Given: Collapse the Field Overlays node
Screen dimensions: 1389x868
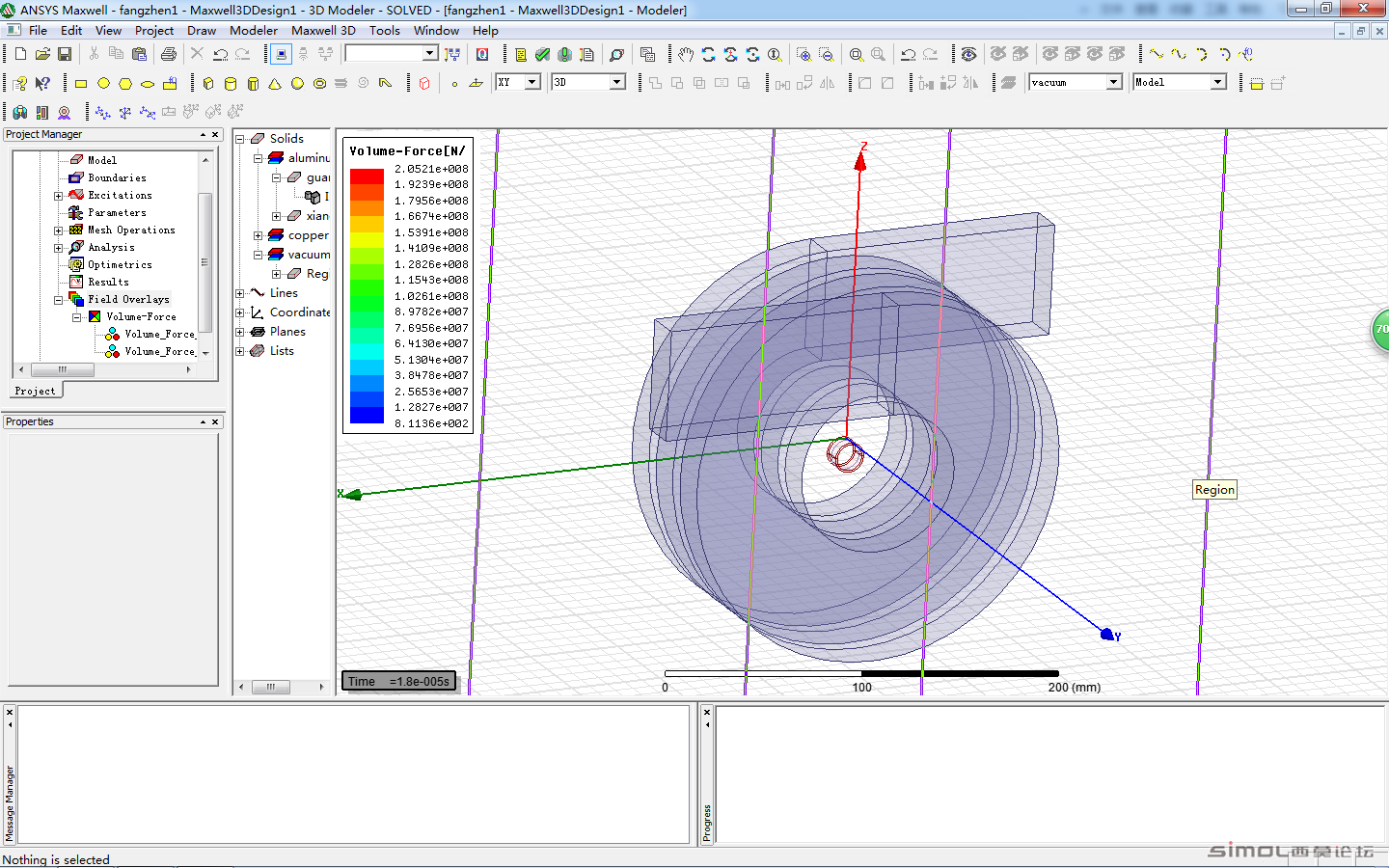Looking at the screenshot, I should pos(58,300).
